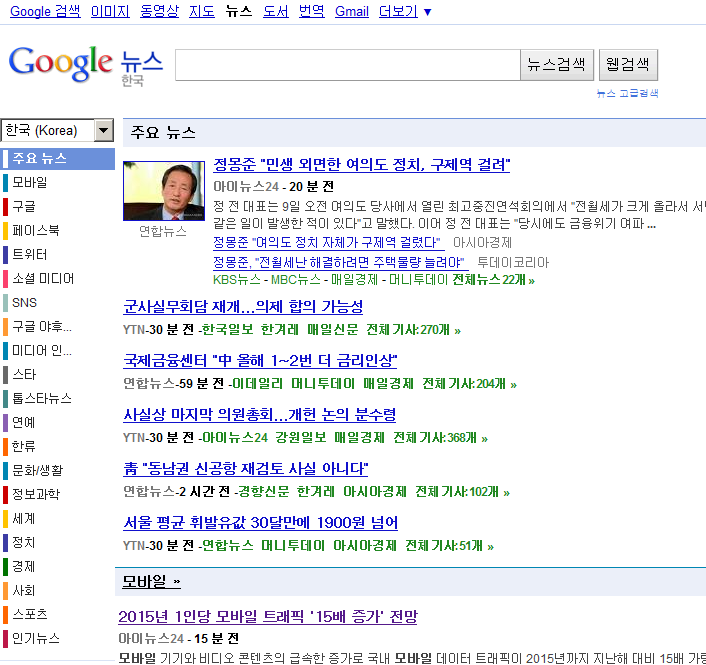
Task: Select 구글 sidebar section
Action: 23,206
